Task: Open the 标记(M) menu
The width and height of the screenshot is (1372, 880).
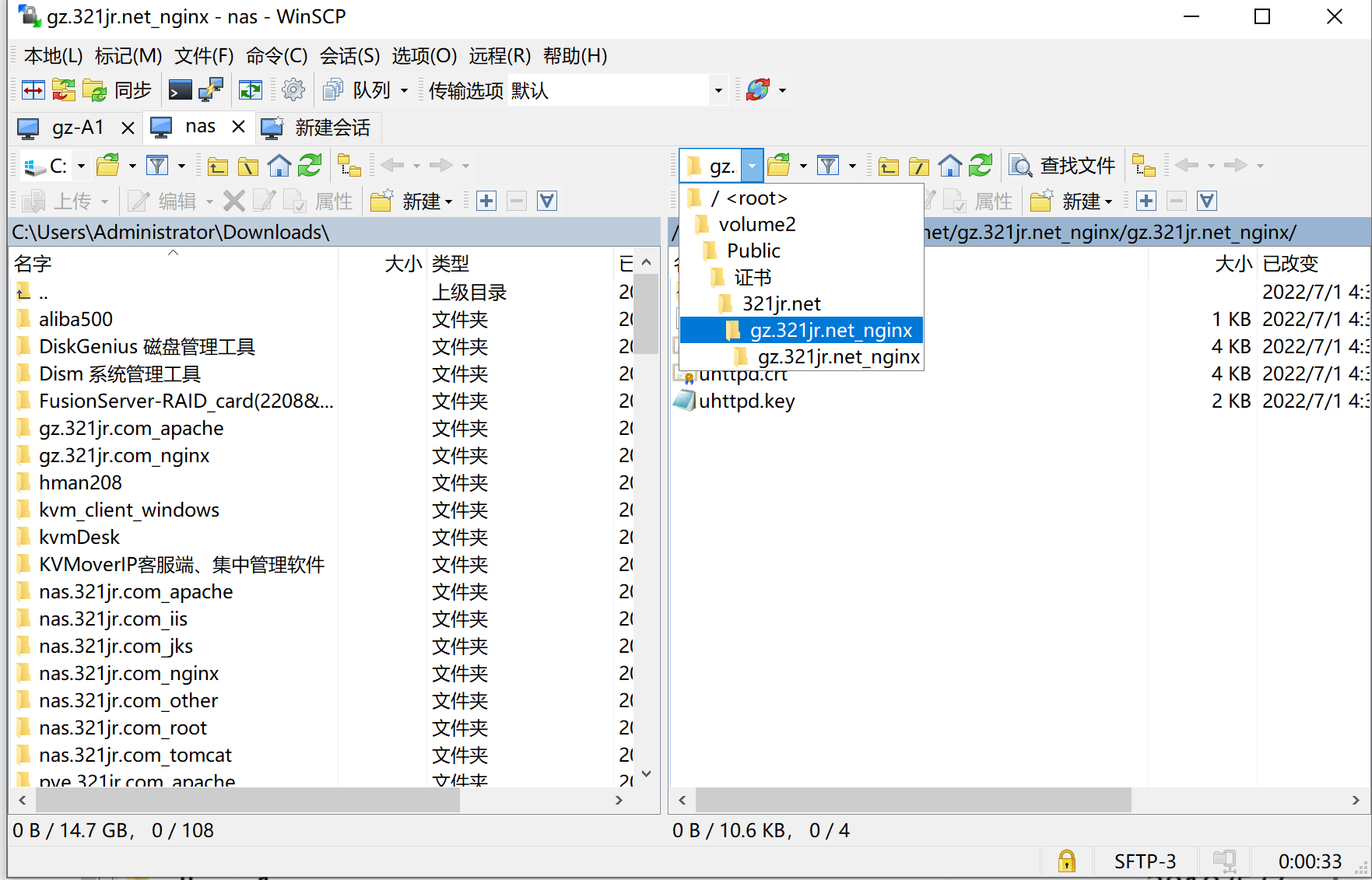Action: 128,56
